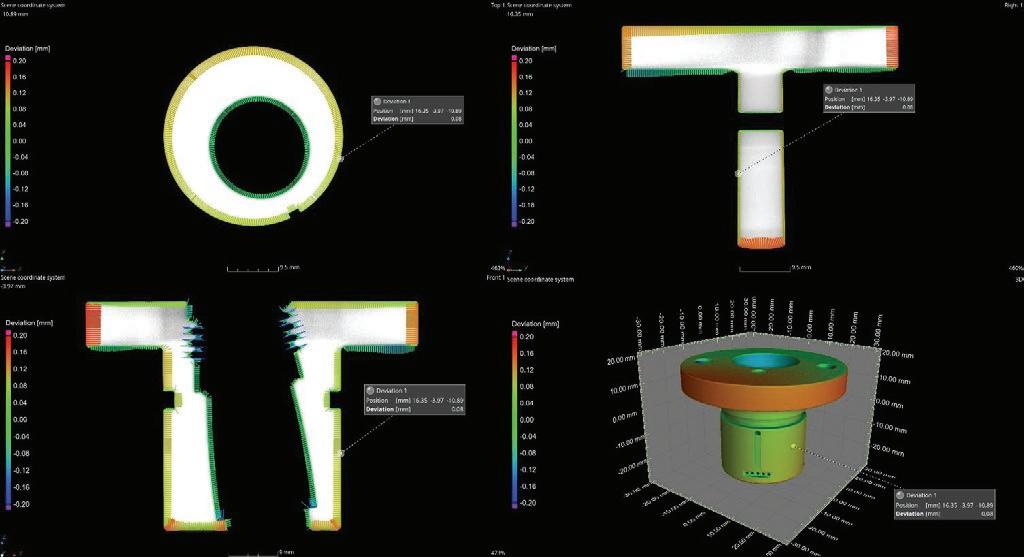Select the Top 1 view label

(x=498, y=5)
